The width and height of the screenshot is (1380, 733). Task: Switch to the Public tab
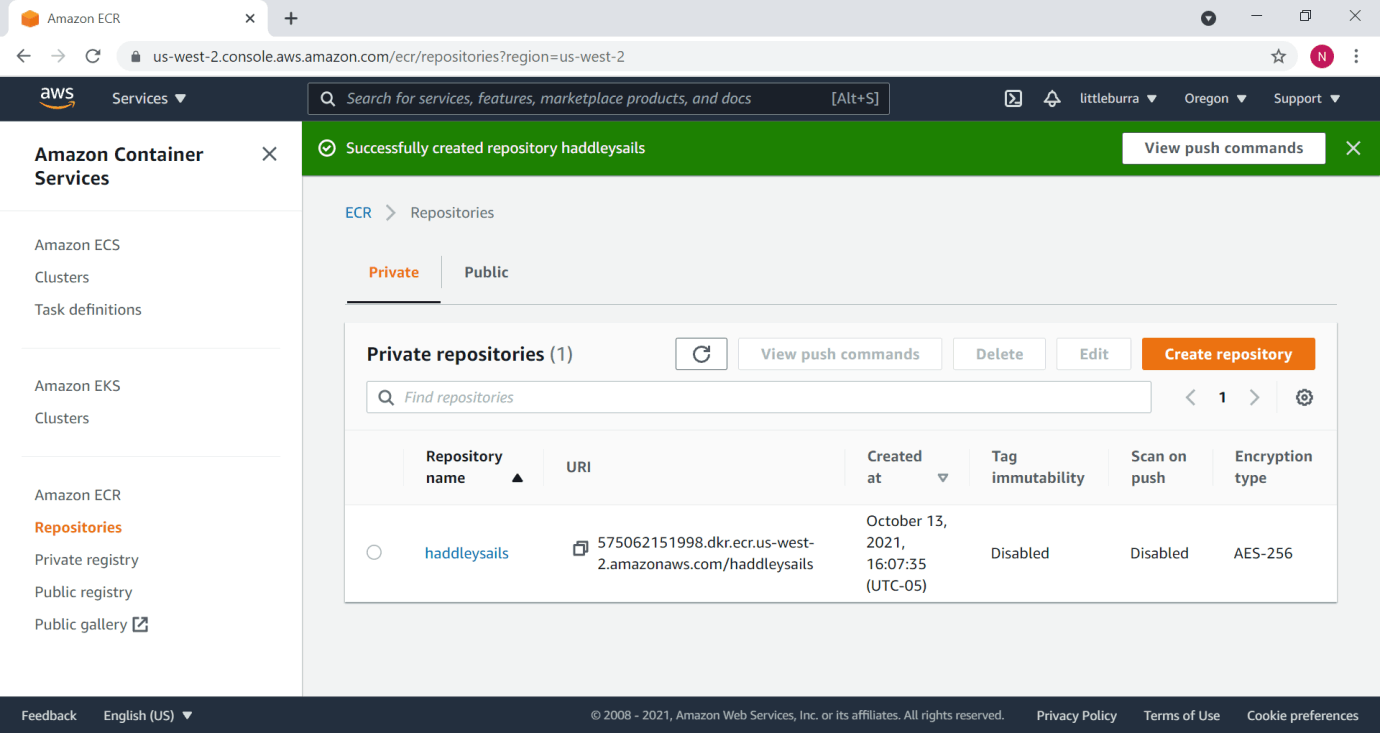coord(486,272)
